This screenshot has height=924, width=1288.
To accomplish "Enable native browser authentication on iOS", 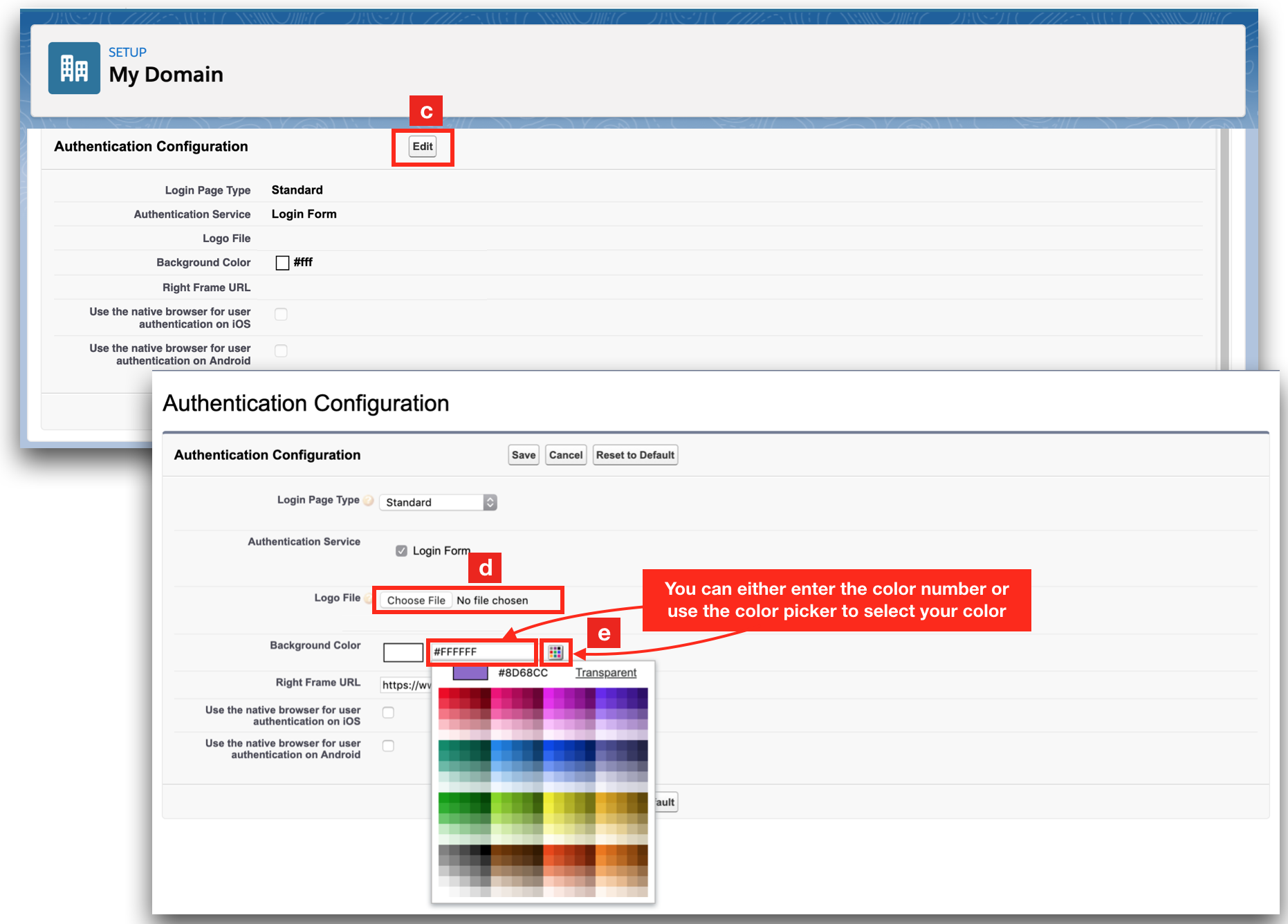I will click(388, 712).
